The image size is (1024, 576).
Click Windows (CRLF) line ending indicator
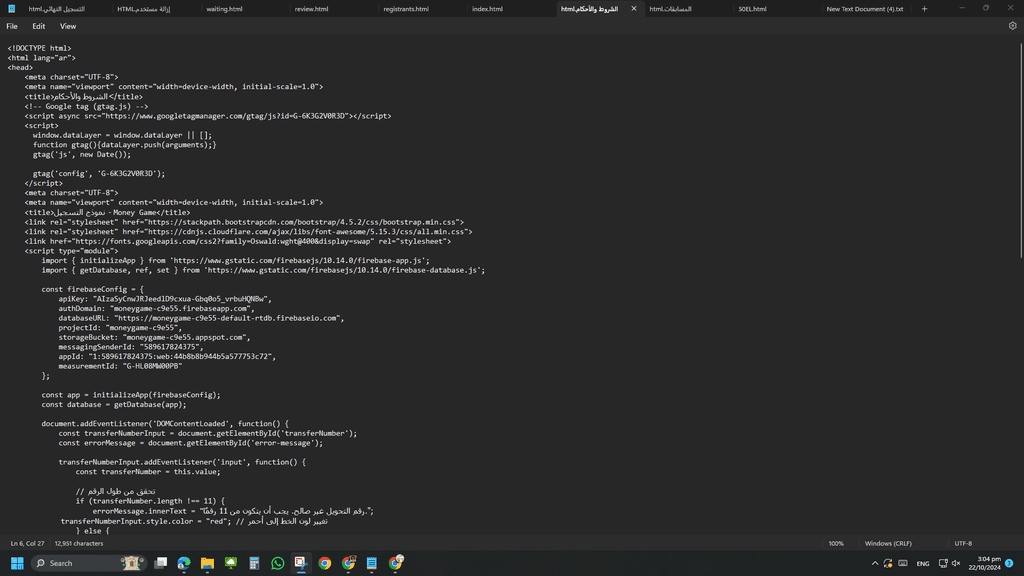(888, 543)
